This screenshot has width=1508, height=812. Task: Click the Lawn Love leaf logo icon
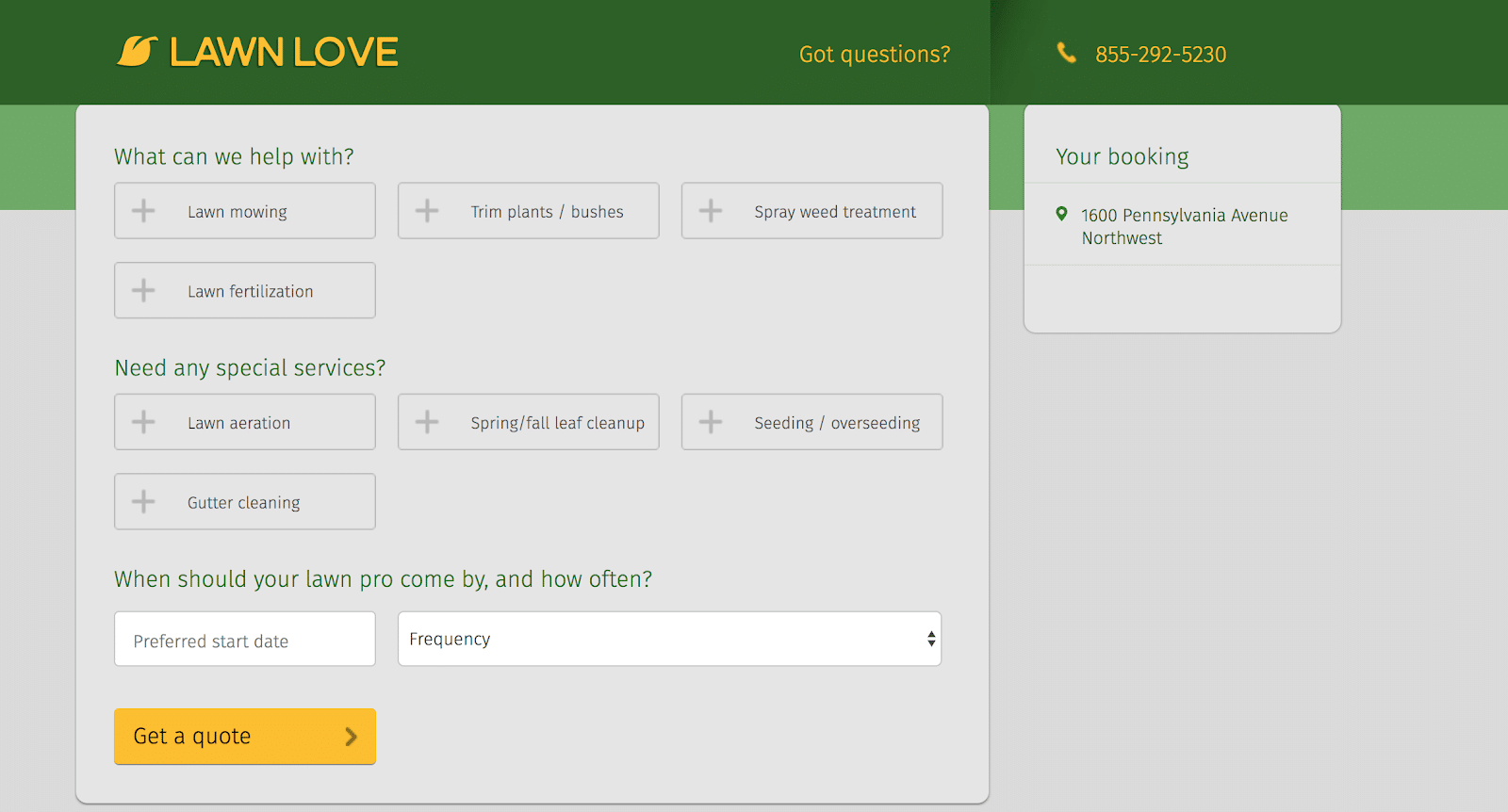[x=138, y=52]
